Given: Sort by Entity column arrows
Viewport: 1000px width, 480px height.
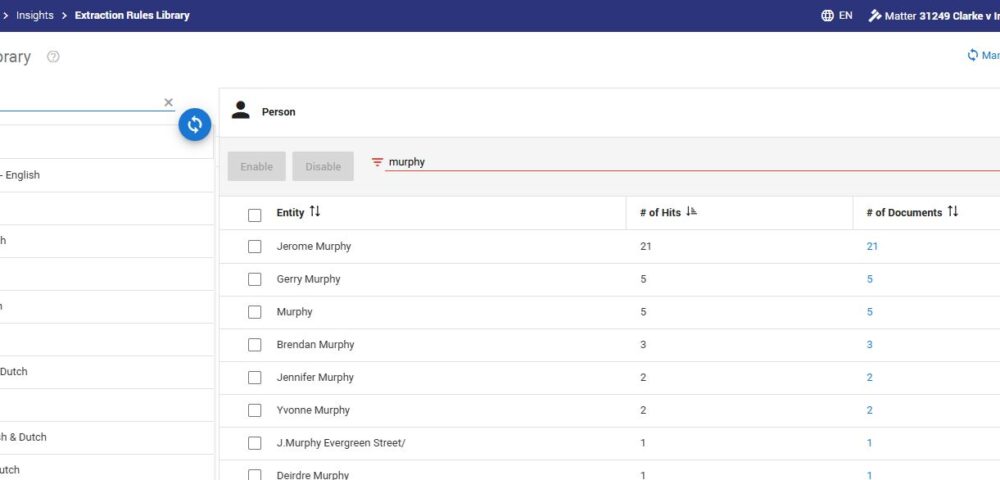Looking at the screenshot, I should [x=315, y=212].
